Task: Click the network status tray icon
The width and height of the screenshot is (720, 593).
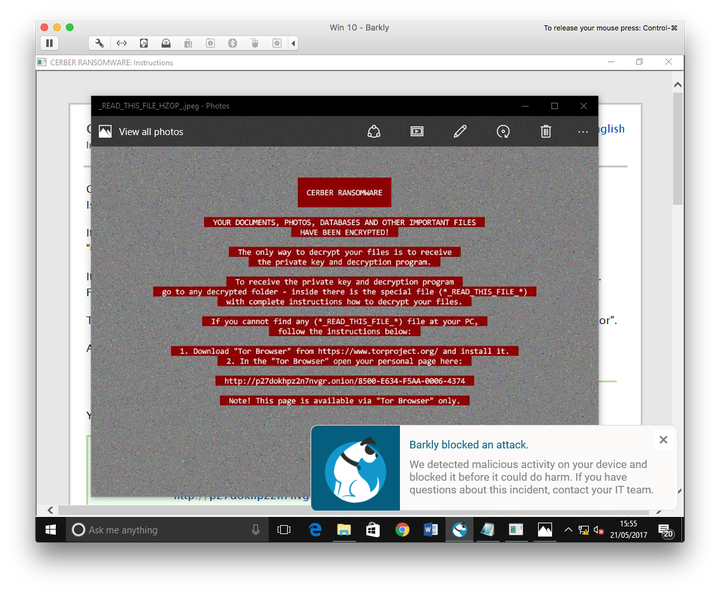Action: coord(583,530)
